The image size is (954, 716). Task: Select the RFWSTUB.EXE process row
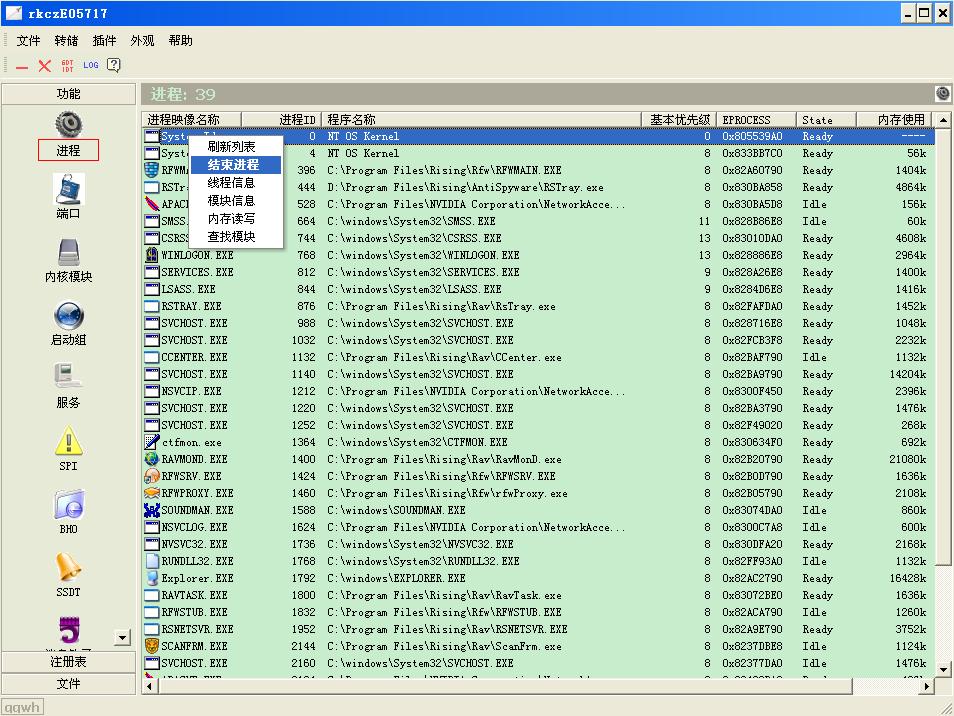(x=538, y=613)
